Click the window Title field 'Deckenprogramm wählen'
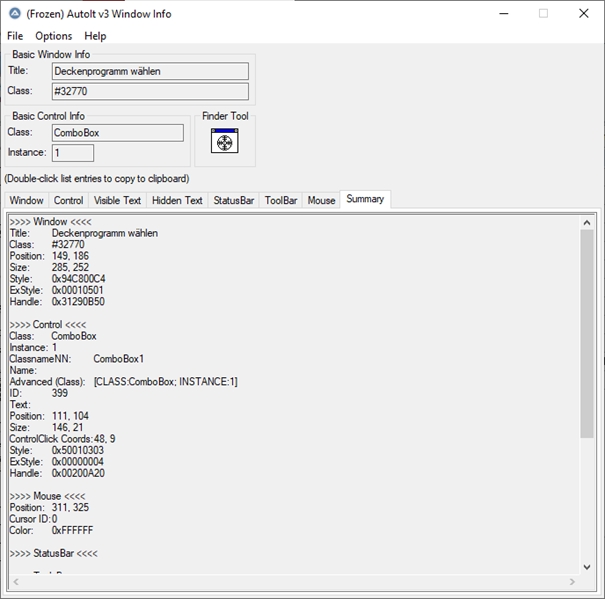The image size is (605, 599). pos(150,71)
